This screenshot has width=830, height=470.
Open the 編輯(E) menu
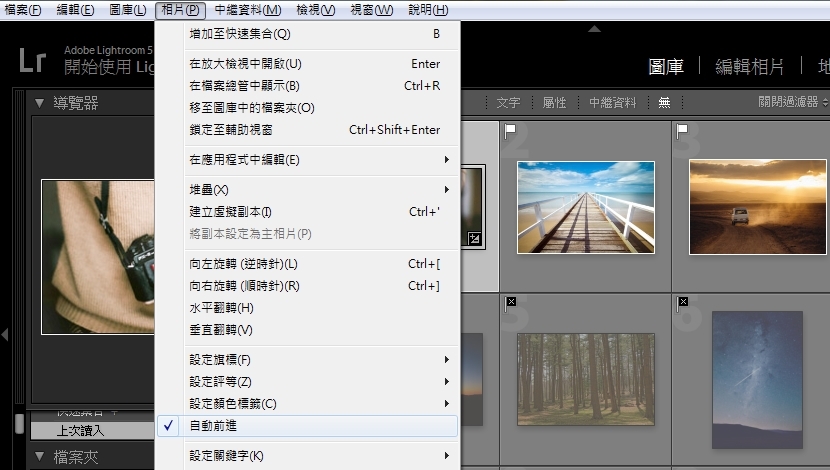[x=75, y=10]
